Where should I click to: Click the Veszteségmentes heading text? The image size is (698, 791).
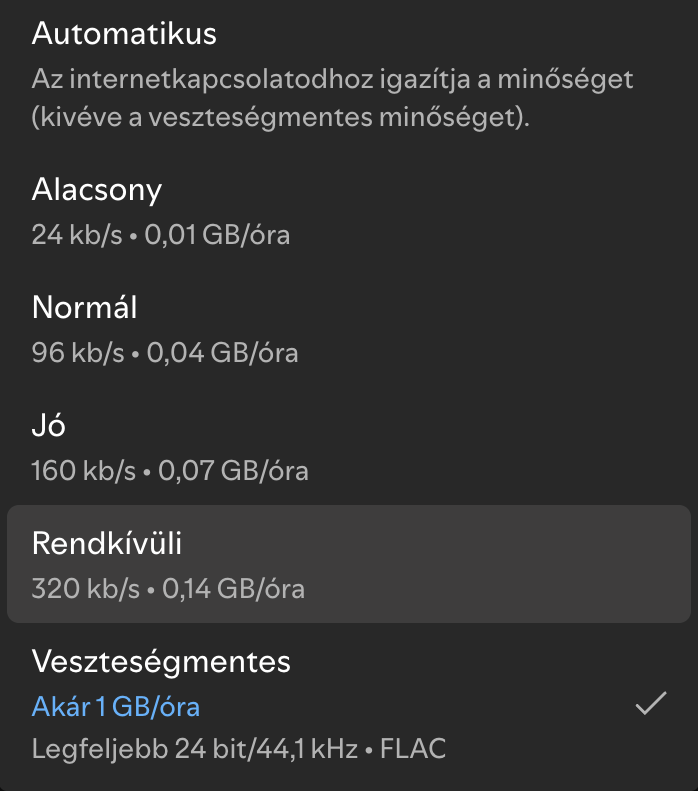pos(161,661)
